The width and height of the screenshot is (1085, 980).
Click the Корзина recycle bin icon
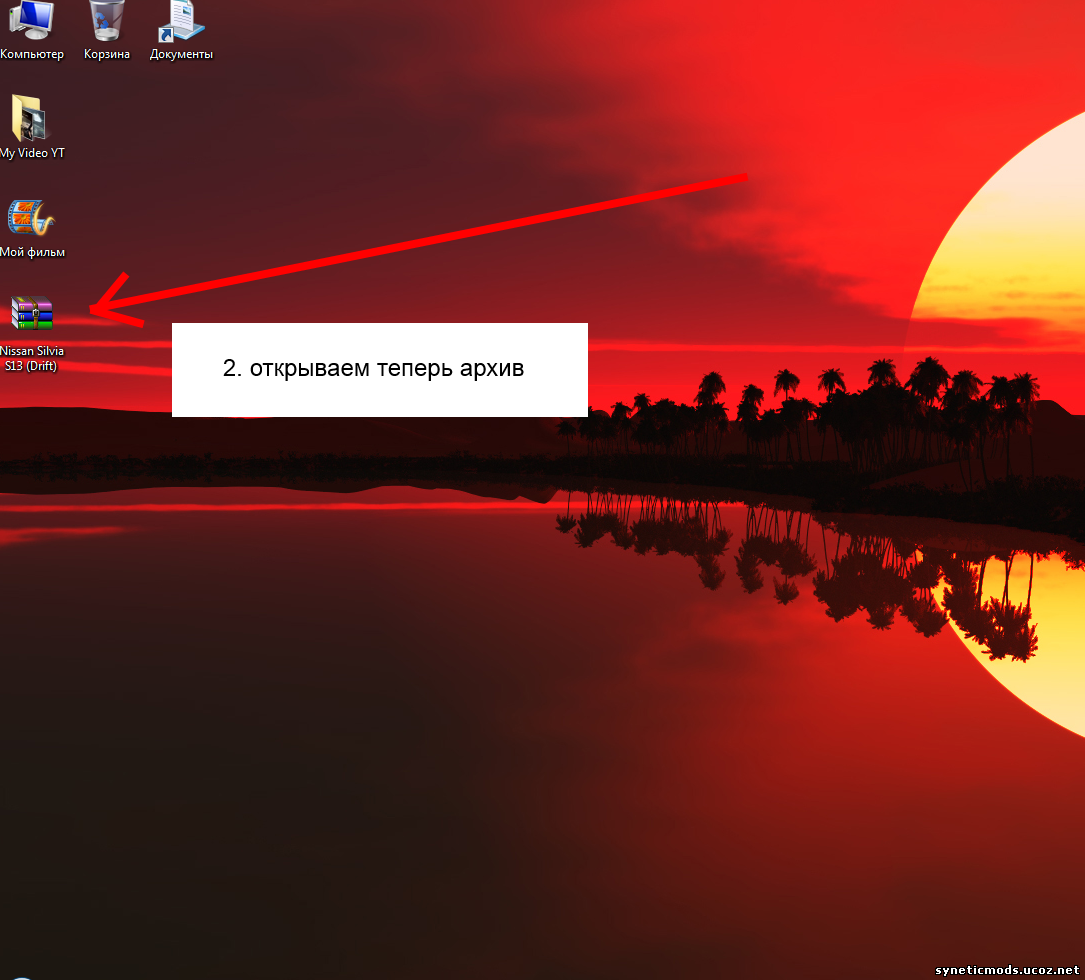[107, 19]
